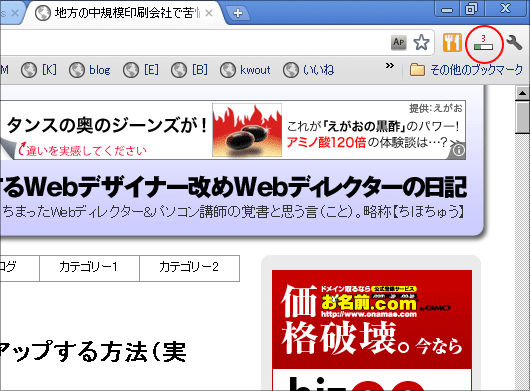Select the カテゴリー2 tab
Viewport: 530px width, 391px height.
pos(190,268)
